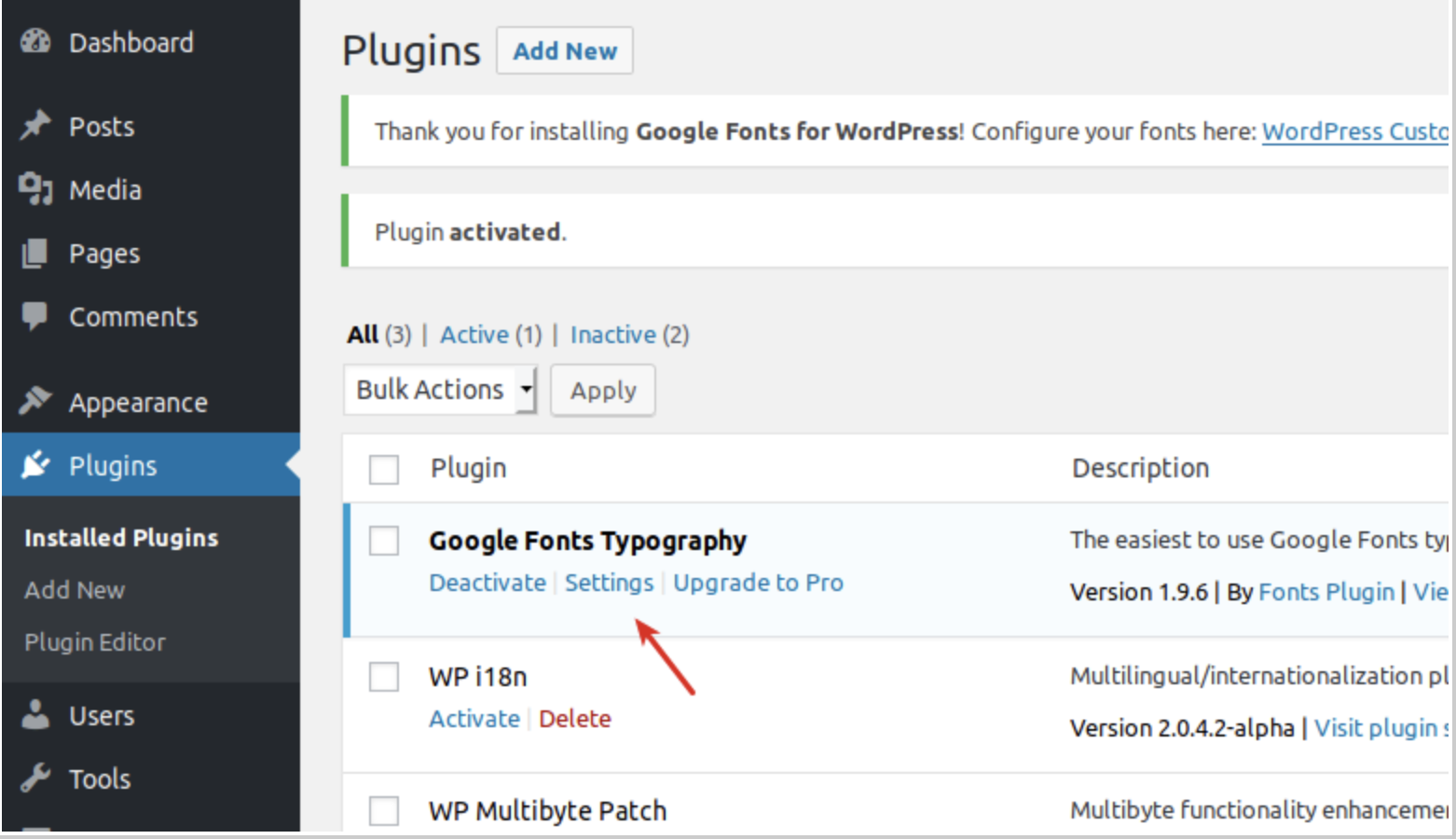Open Google Fonts Typography Settings
Viewport: 1456px width, 839px height.
pyautogui.click(x=610, y=583)
